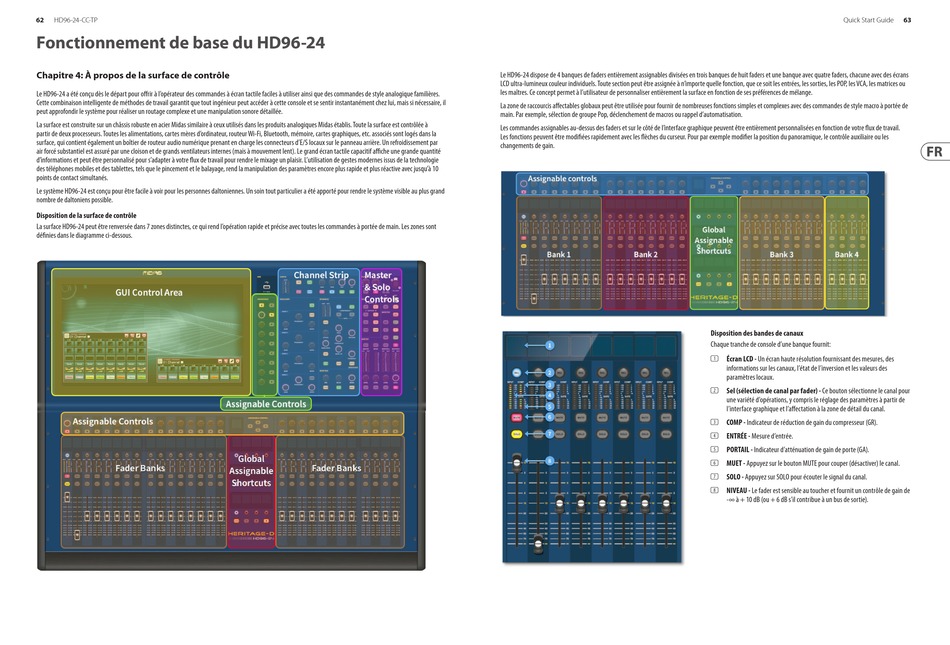Click the paragraph starting 'Le système HD96-24 est conçu'

tap(241, 196)
